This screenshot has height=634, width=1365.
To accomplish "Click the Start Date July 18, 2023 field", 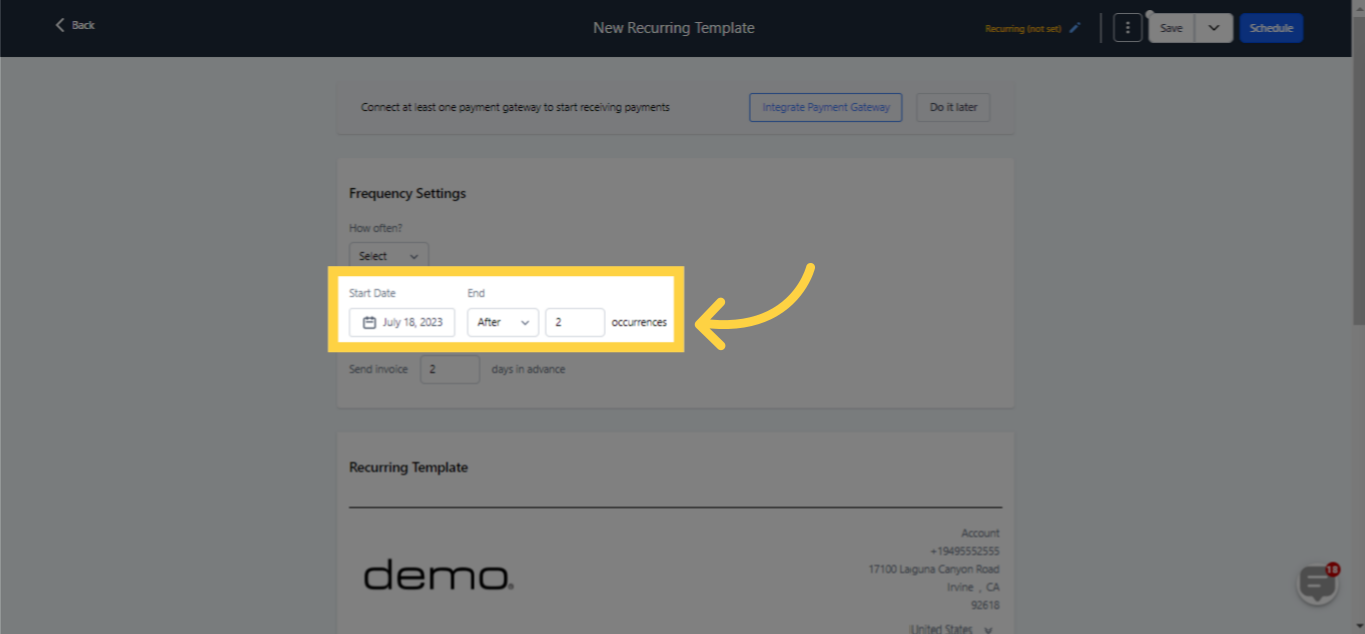I will click(402, 322).
